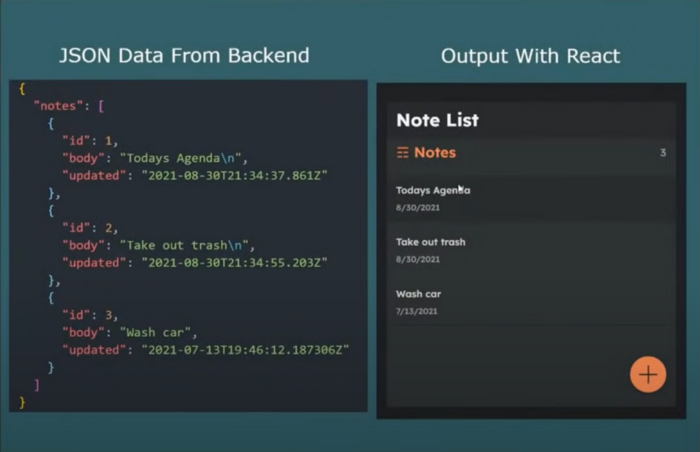Screen dimensions: 700x452
Task: Click the 8/30/2021 date under Take out trash
Action: coord(417,259)
